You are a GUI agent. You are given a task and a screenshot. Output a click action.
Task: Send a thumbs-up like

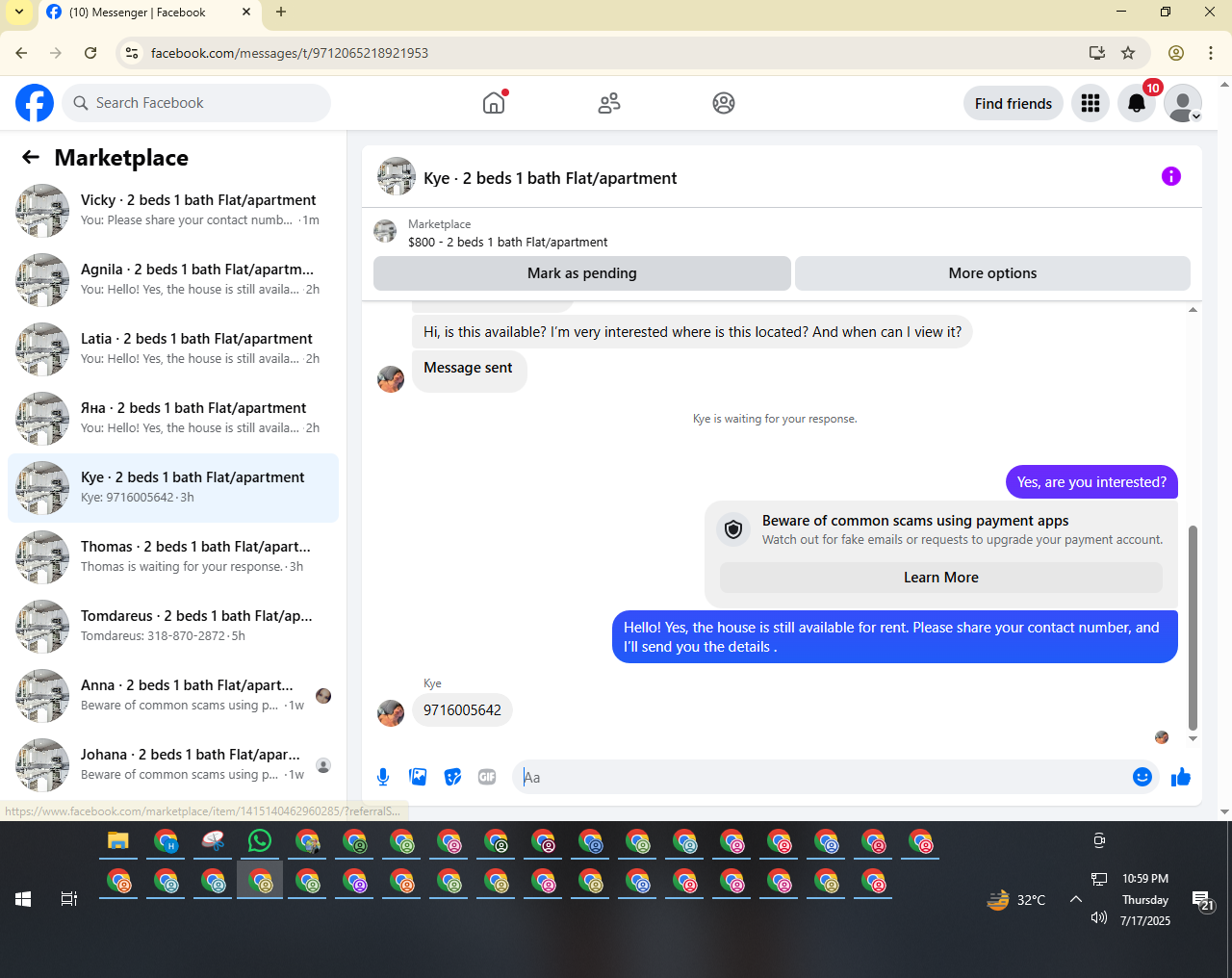point(1181,777)
